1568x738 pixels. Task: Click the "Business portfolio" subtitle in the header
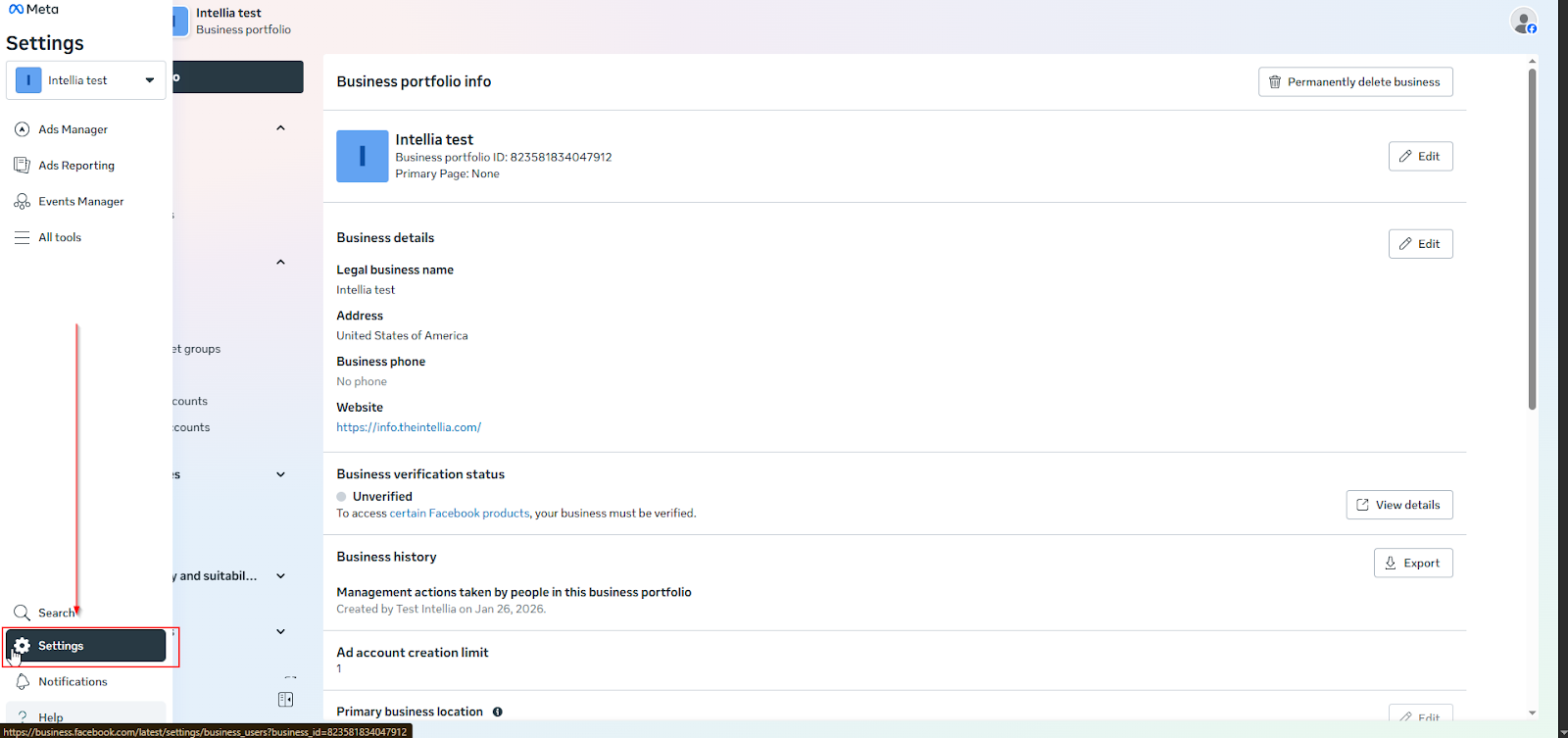click(x=243, y=29)
